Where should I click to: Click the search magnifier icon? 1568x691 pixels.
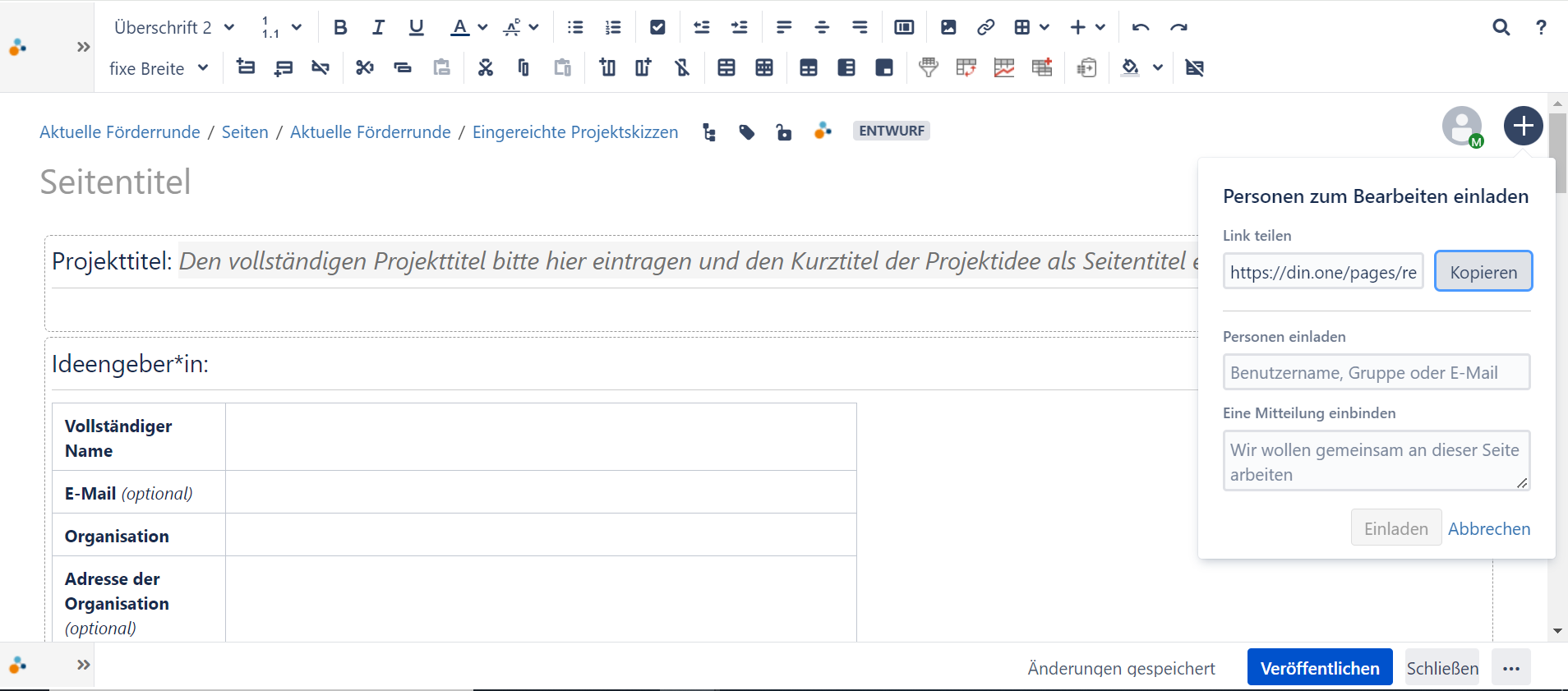pos(1501,27)
